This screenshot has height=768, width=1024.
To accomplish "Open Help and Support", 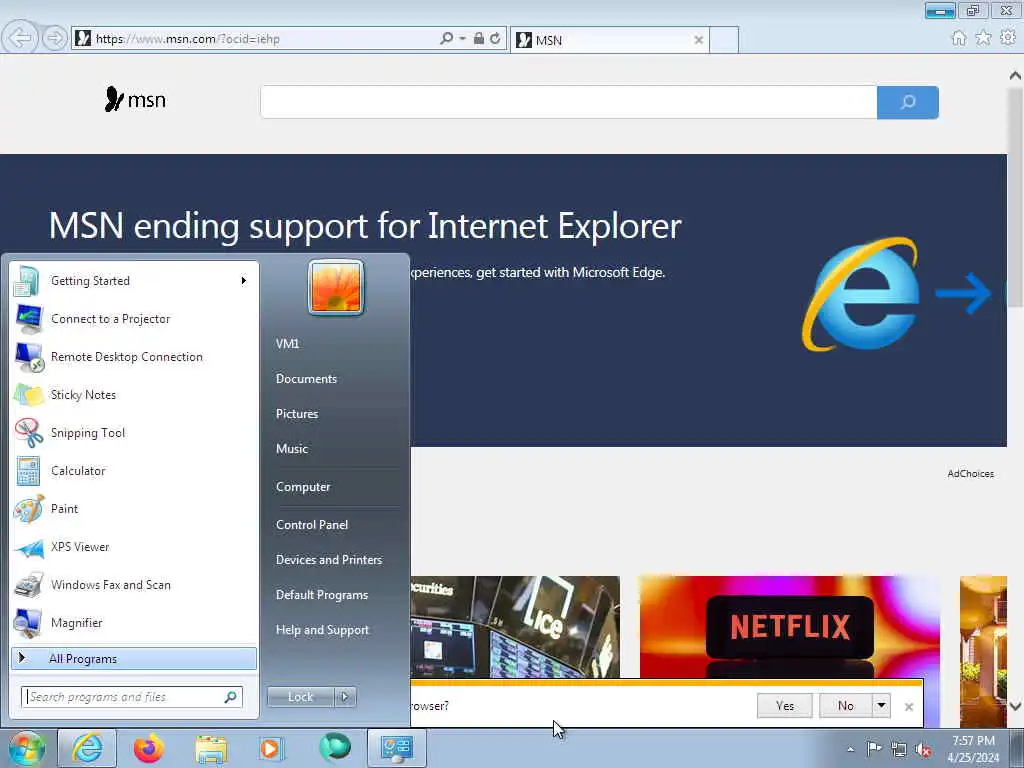I will [322, 630].
